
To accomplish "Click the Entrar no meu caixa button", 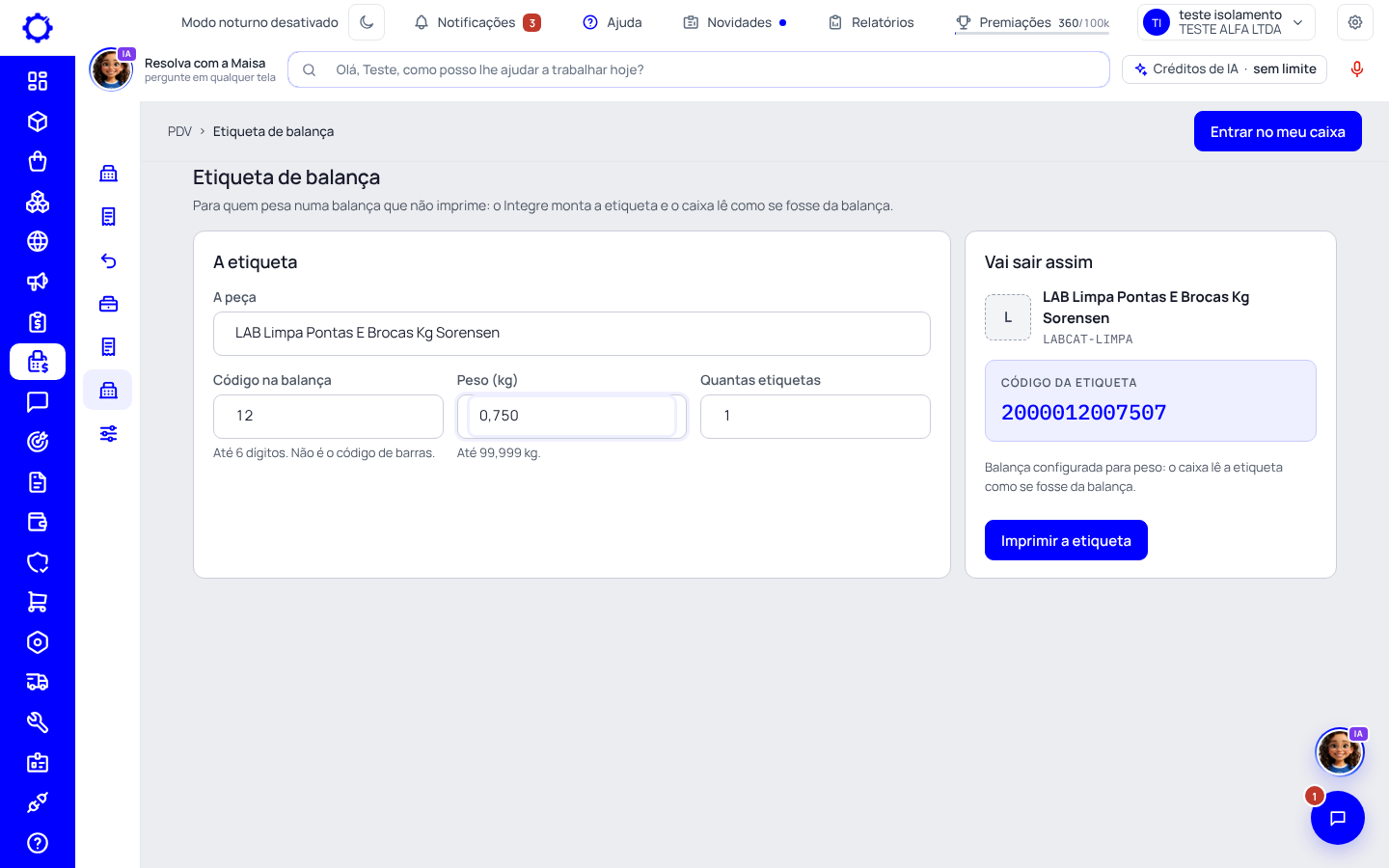I will point(1277,131).
